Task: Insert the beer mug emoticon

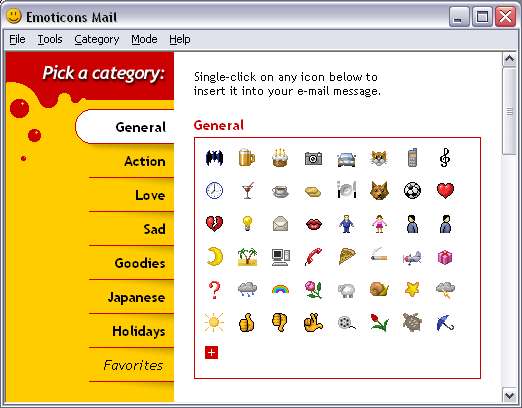Action: [x=247, y=157]
